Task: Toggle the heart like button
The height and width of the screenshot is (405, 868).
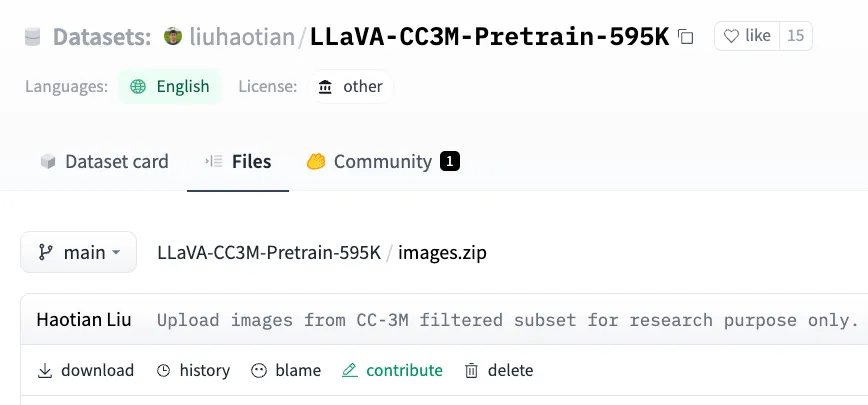Action: coord(747,36)
